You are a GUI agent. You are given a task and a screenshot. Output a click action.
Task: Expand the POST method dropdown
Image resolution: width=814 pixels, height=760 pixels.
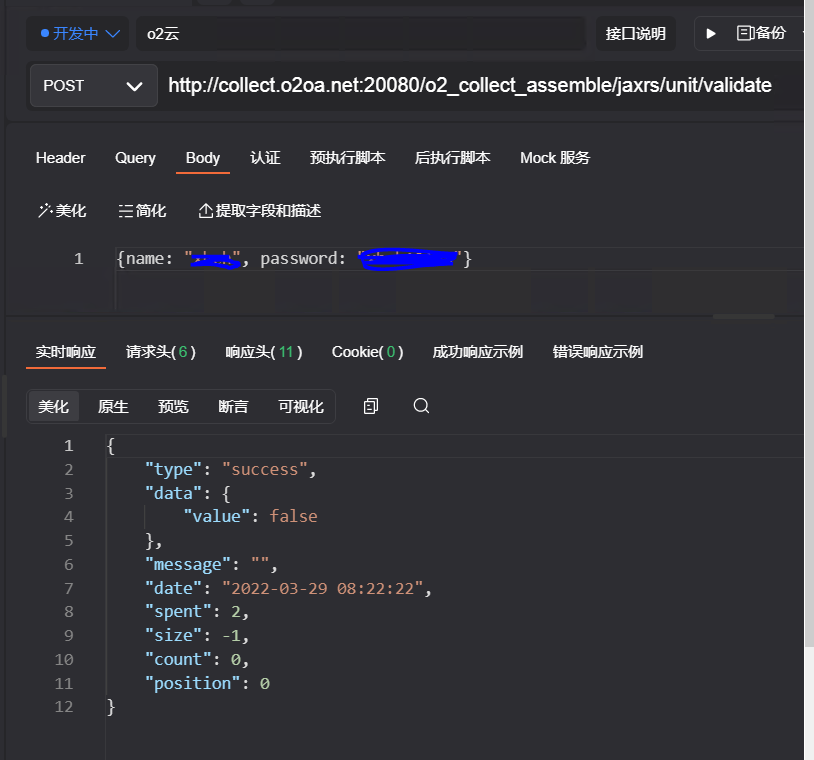point(93,86)
